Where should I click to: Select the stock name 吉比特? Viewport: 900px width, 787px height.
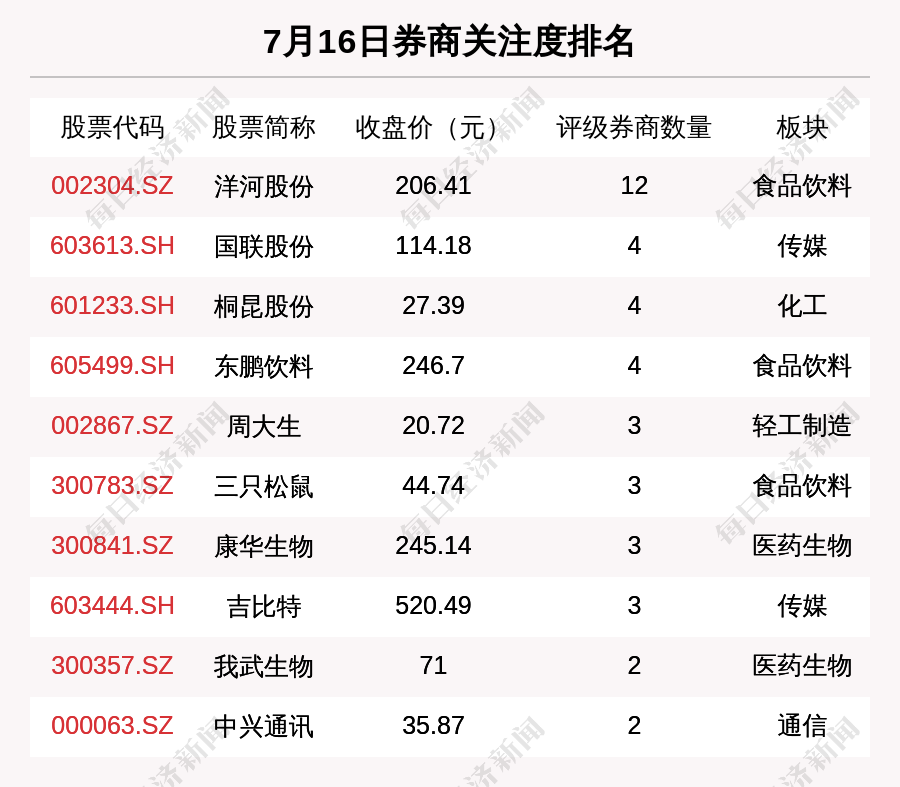point(263,606)
